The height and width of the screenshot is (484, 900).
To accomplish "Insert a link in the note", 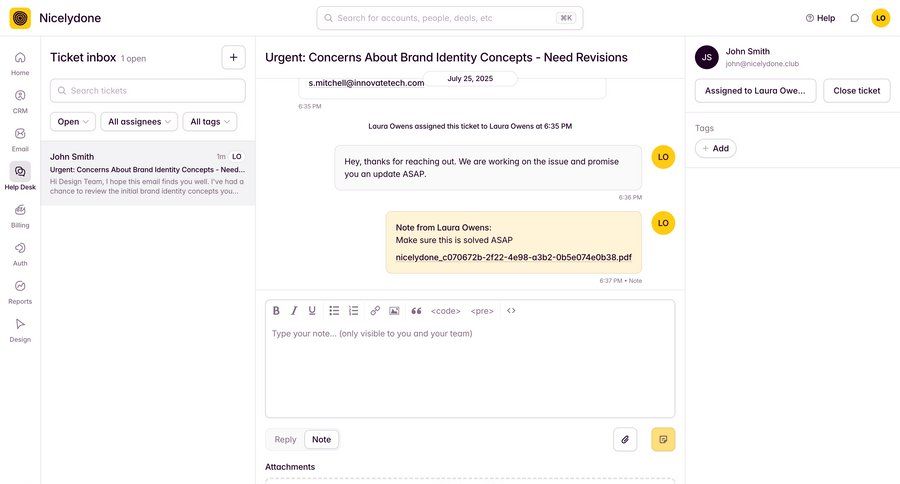I will (x=375, y=311).
